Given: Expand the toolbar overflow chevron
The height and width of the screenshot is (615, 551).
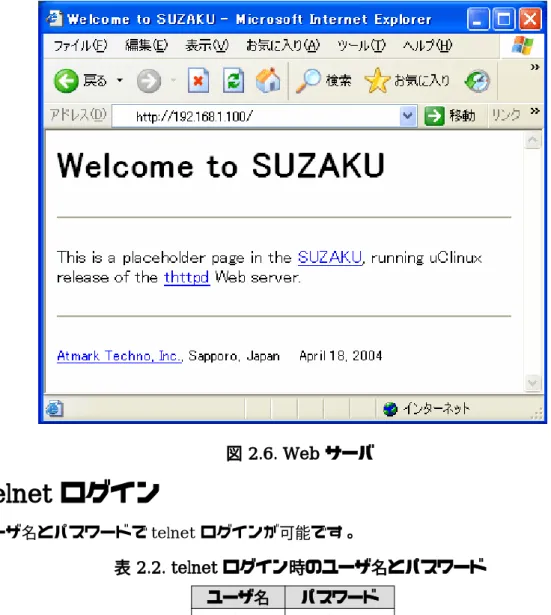Looking at the screenshot, I should pos(535,67).
